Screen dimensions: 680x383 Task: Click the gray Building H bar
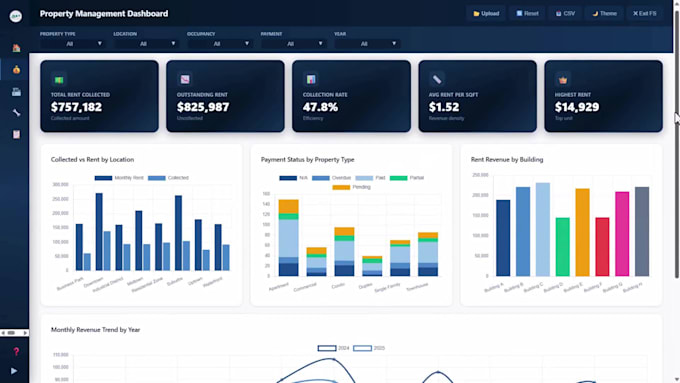pyautogui.click(x=642, y=232)
